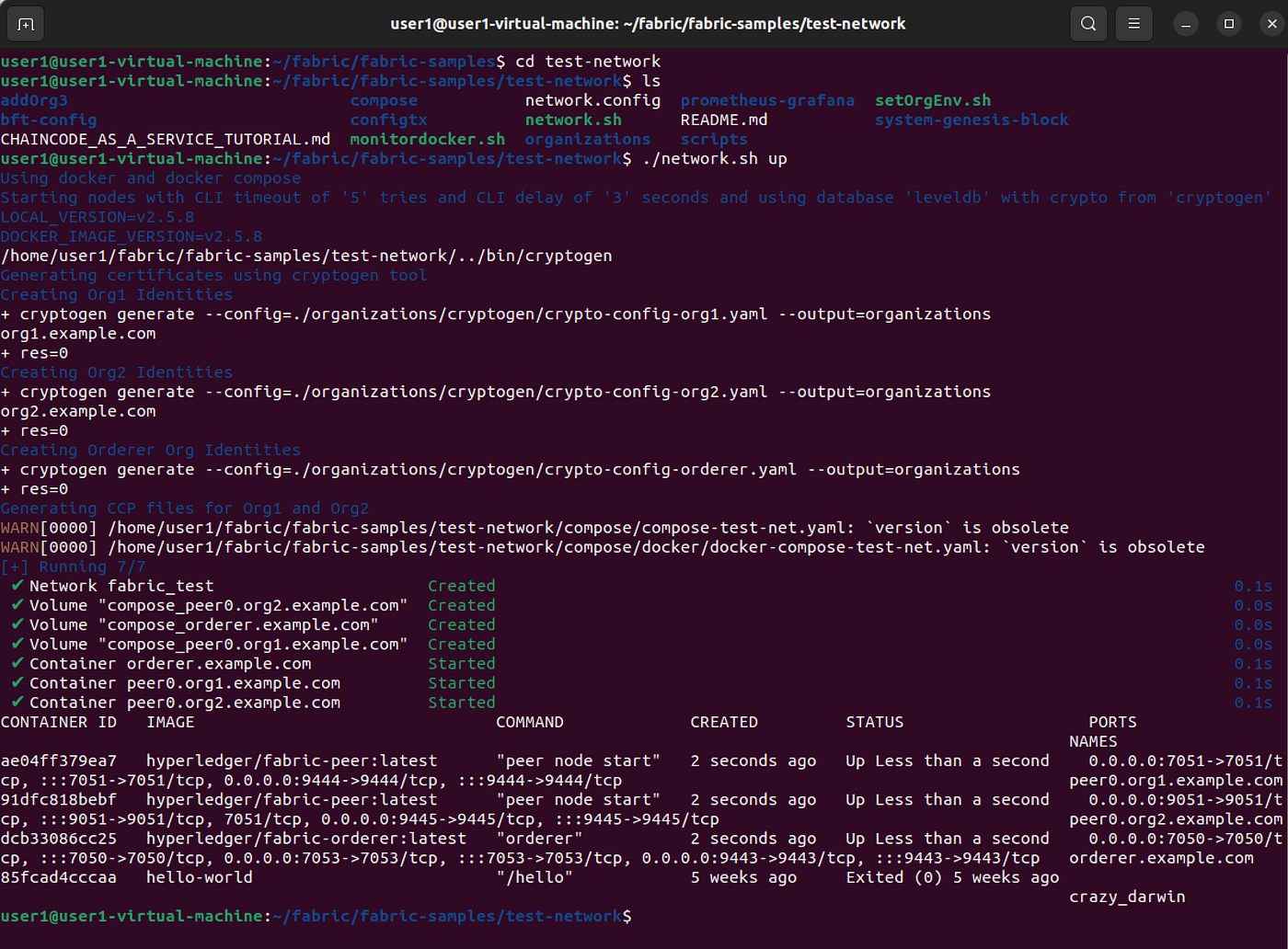1288x949 pixels.
Task: Click first WARN compose-test-net.yaml line
Action: pyautogui.click(x=535, y=528)
